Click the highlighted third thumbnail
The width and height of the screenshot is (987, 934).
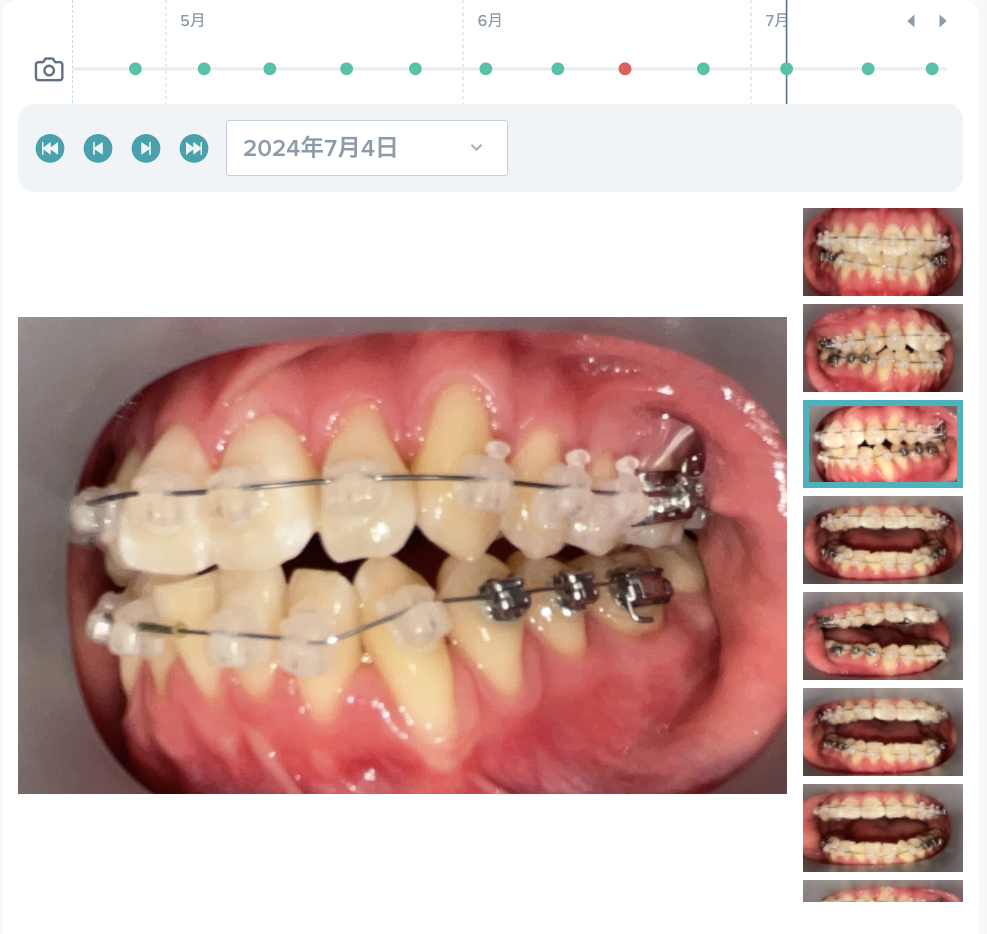883,444
